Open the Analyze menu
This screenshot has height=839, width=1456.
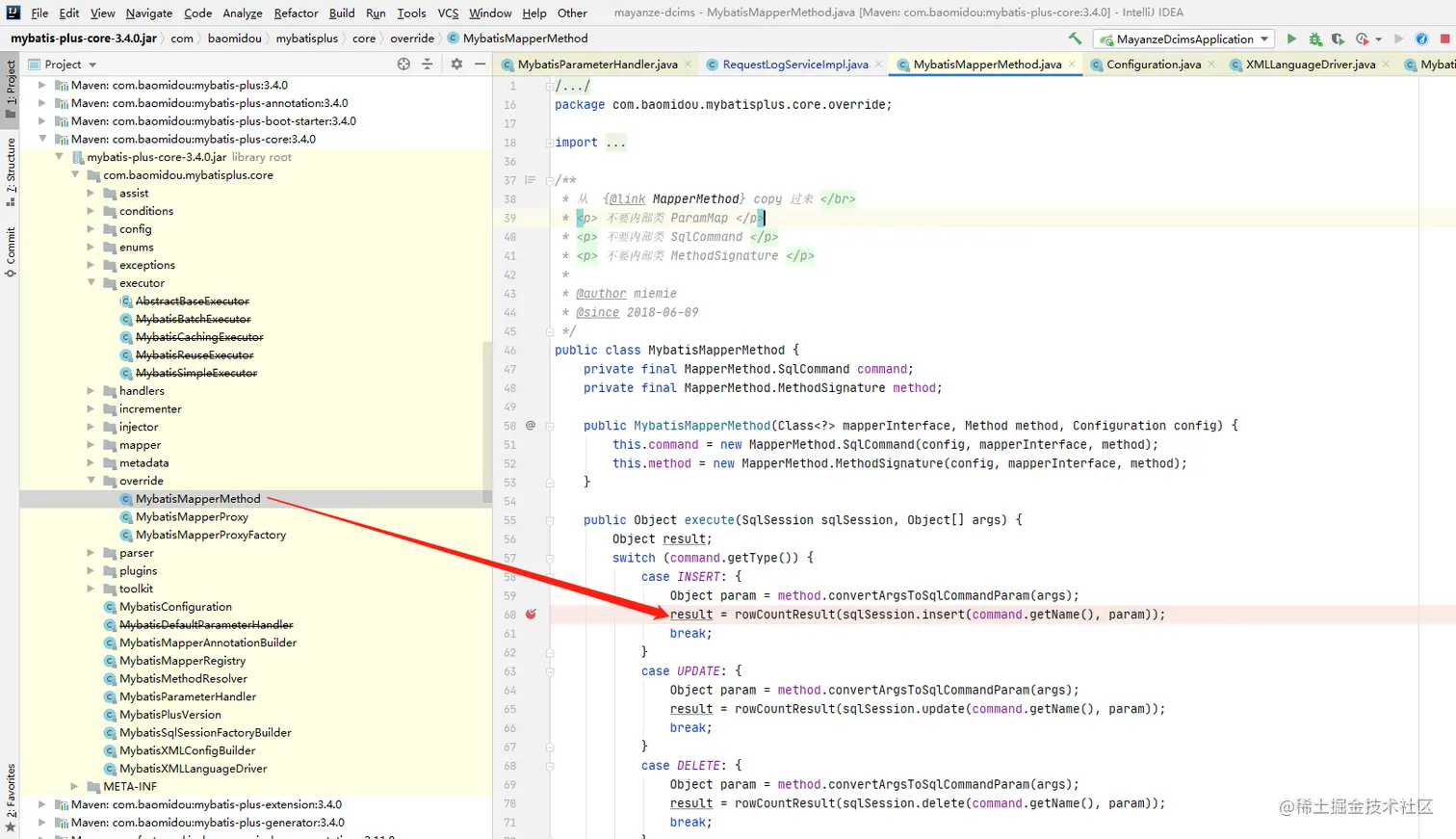242,13
